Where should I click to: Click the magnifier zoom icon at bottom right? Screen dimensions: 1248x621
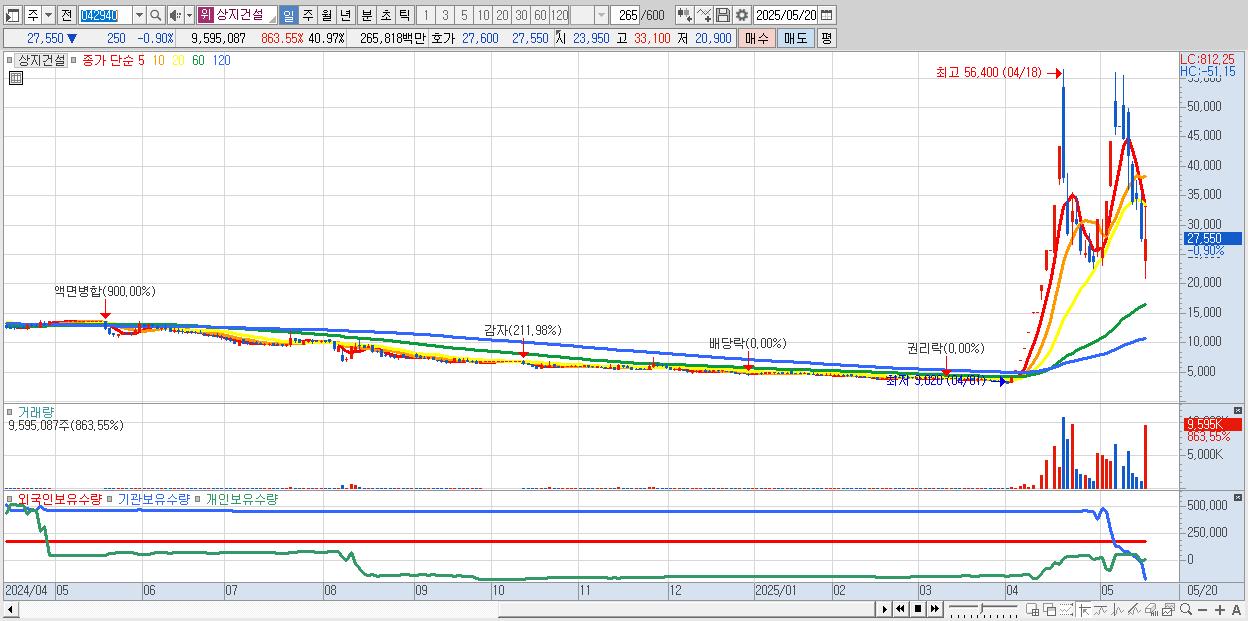coord(1186,609)
